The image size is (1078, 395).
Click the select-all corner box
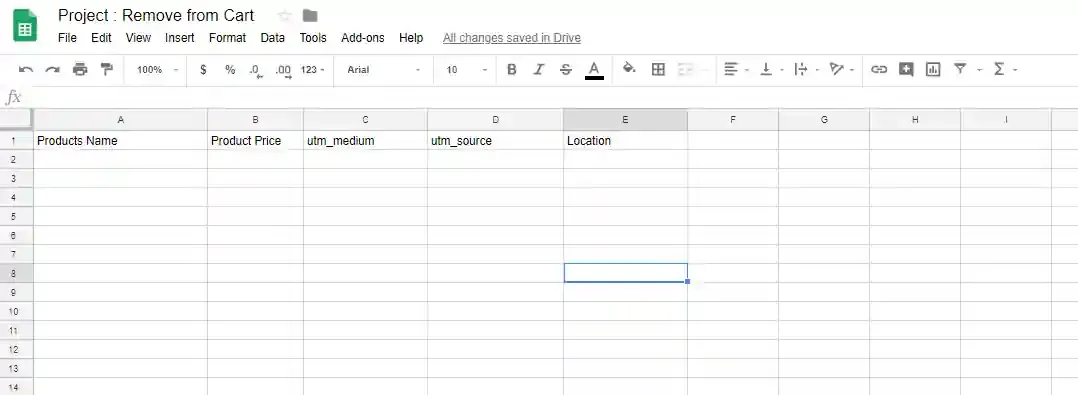pyautogui.click(x=16, y=120)
